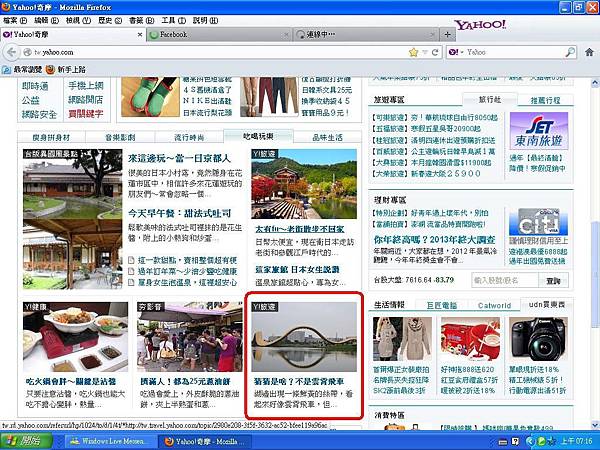Open the 書籤 menu
The height and width of the screenshot is (450, 600).
142,21
